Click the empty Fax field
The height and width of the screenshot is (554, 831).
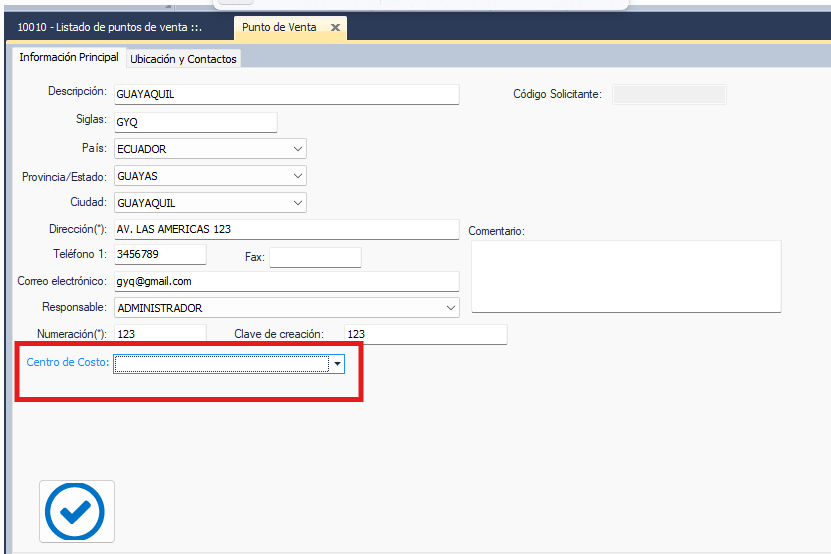coord(315,257)
